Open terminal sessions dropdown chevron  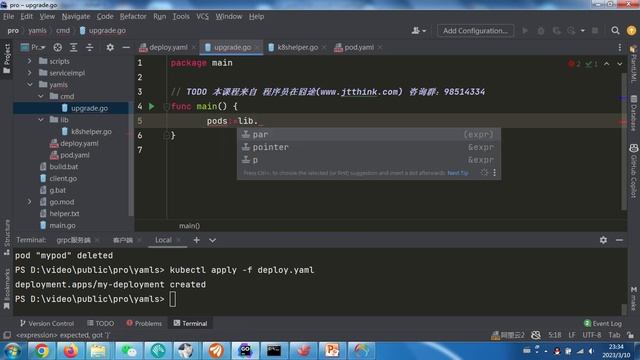[x=212, y=240]
